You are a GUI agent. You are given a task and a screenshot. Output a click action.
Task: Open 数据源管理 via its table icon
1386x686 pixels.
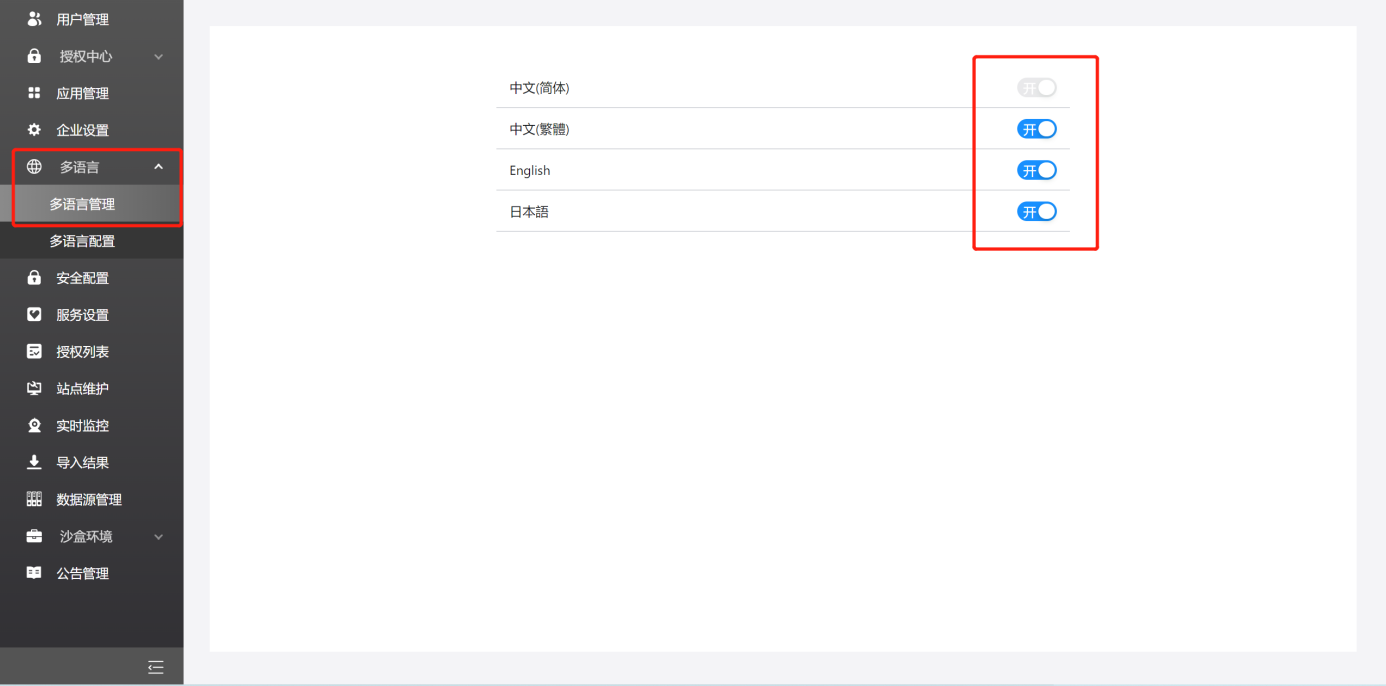pos(34,499)
